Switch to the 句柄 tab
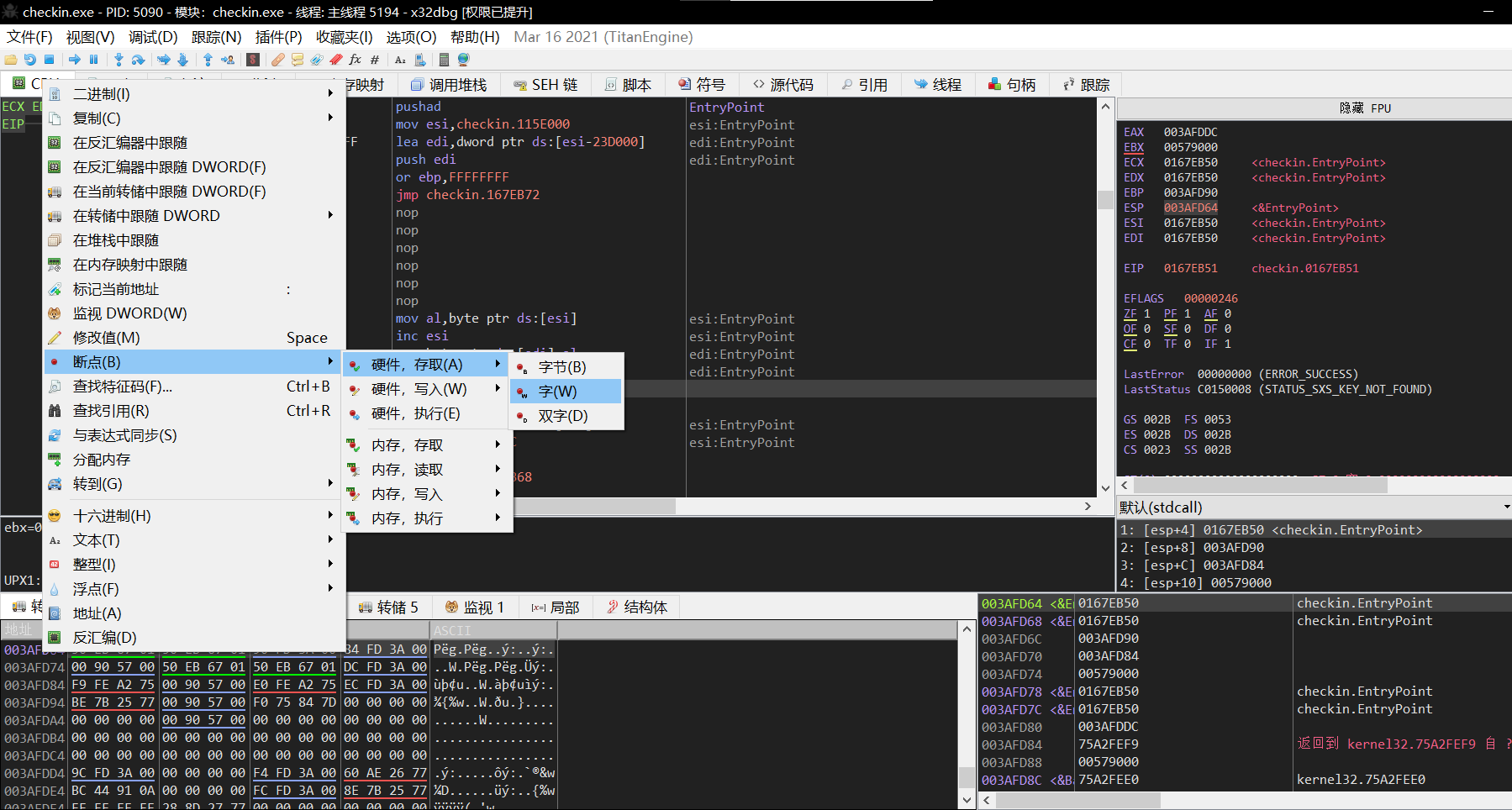 (1012, 85)
